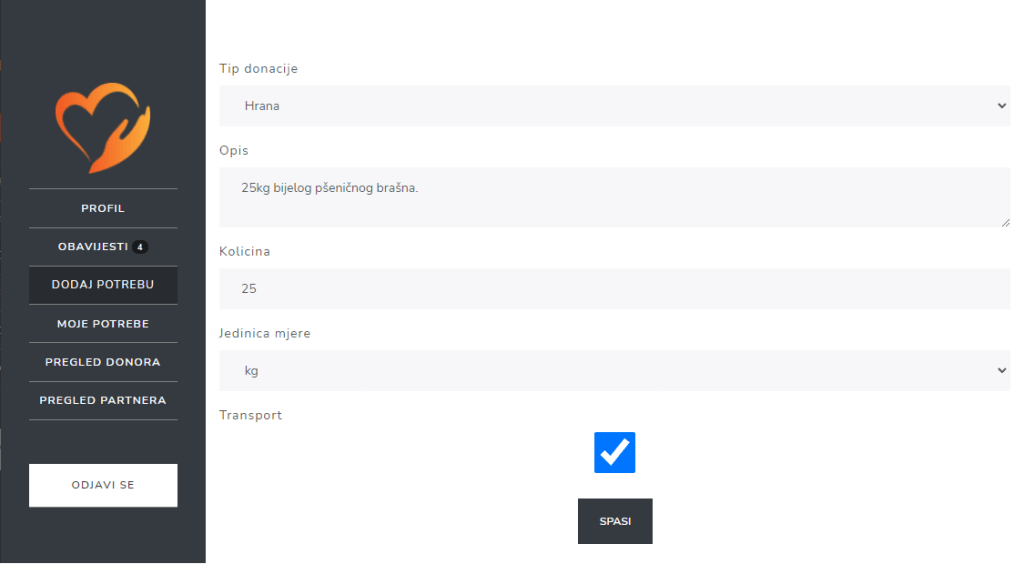Toggle the Transport checkbox

(614, 452)
